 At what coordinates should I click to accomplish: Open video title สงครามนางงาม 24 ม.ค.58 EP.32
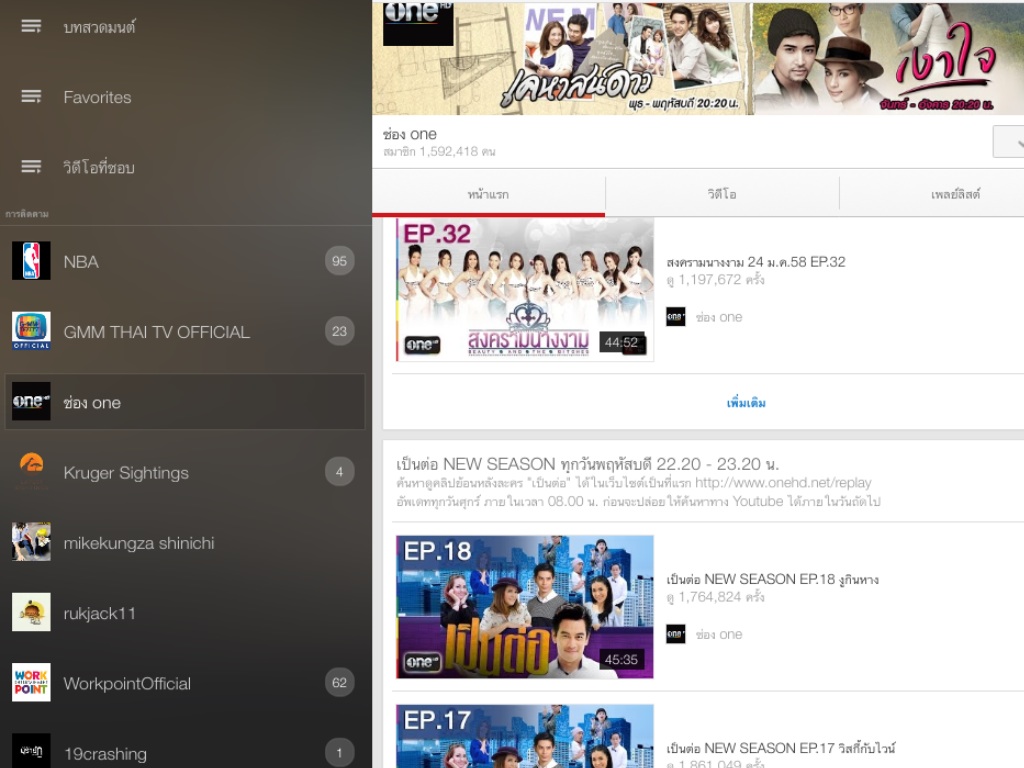tap(756, 262)
